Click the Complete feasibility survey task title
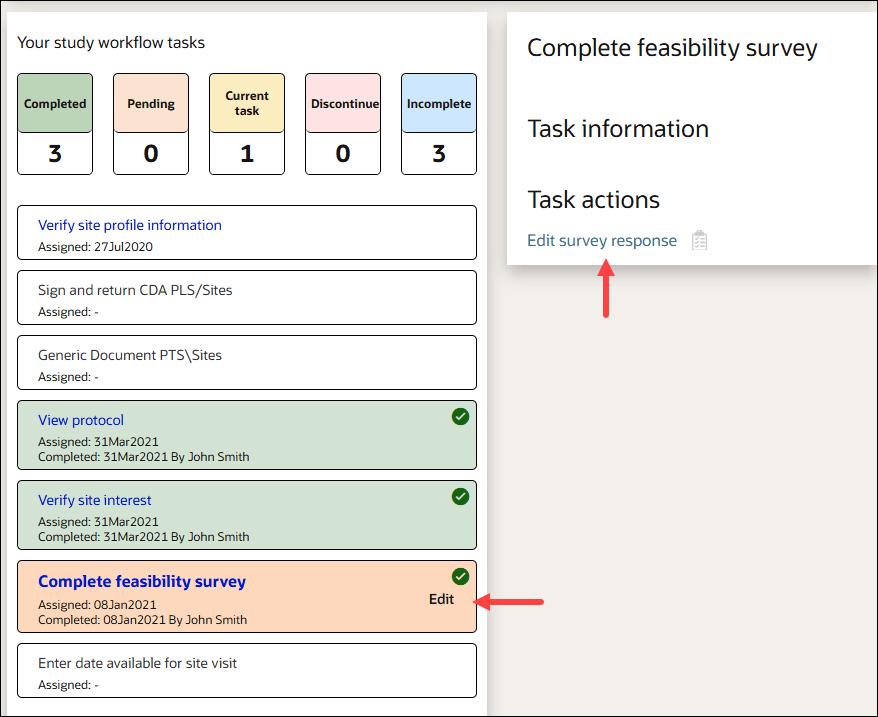Screen dimensions: 878x717 (142, 581)
